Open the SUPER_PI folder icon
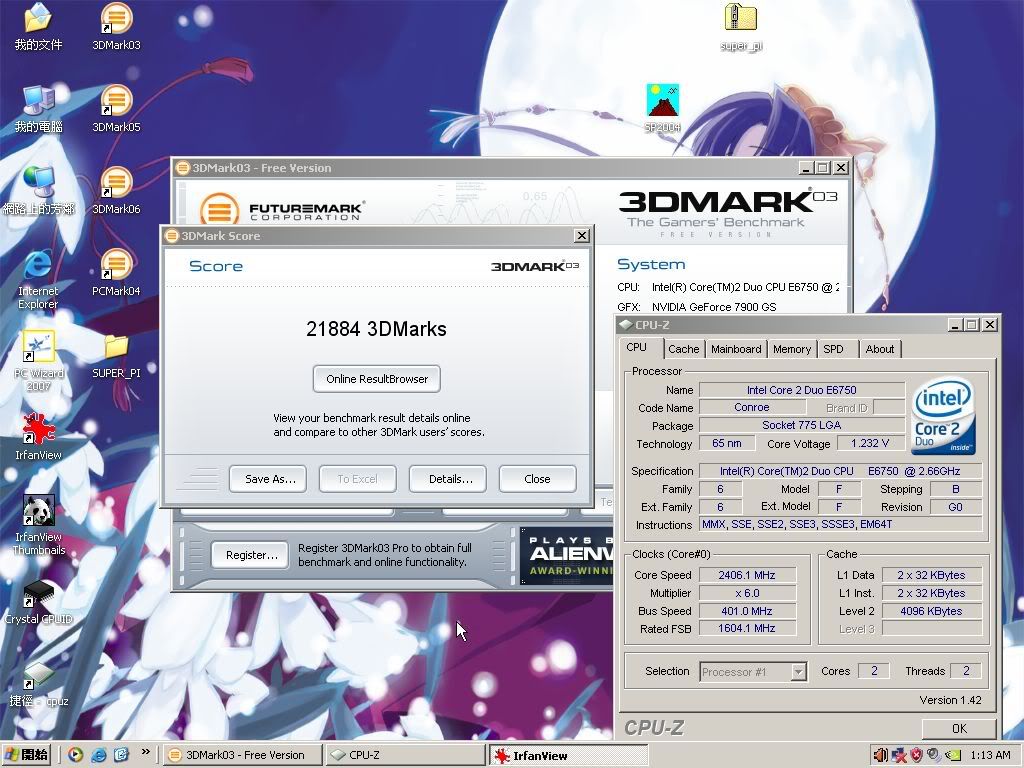The image size is (1024, 768). (116, 349)
